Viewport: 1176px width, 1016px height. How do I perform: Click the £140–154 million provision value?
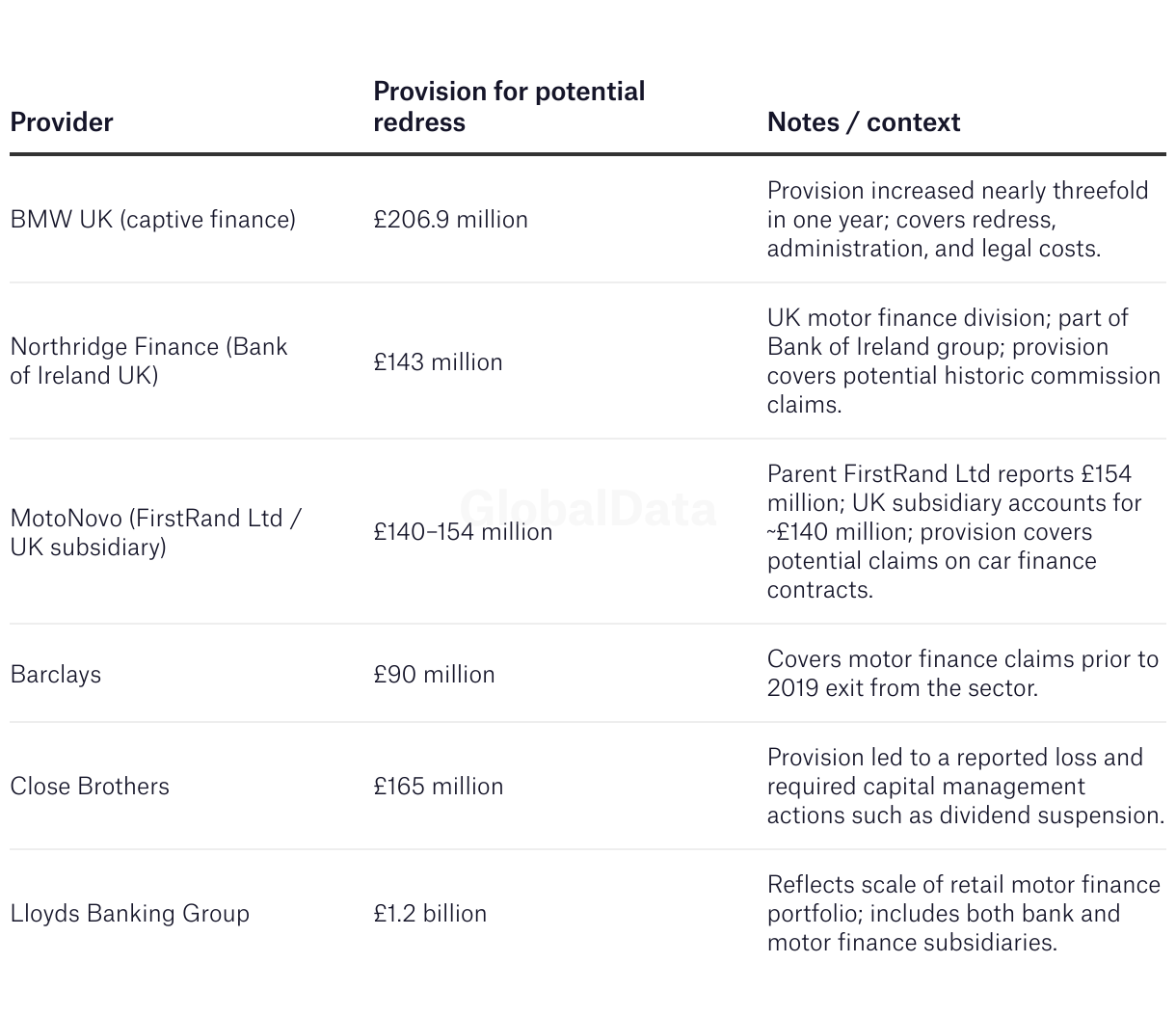pos(463,532)
